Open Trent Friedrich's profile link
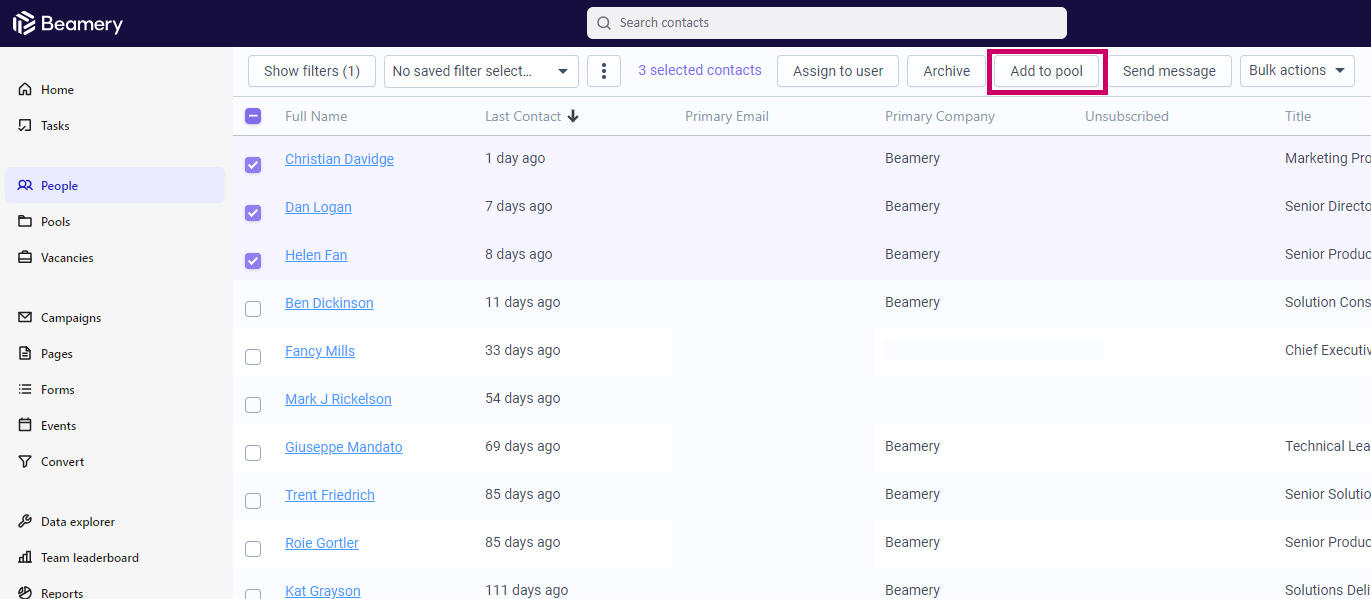The image size is (1371, 599). point(330,495)
